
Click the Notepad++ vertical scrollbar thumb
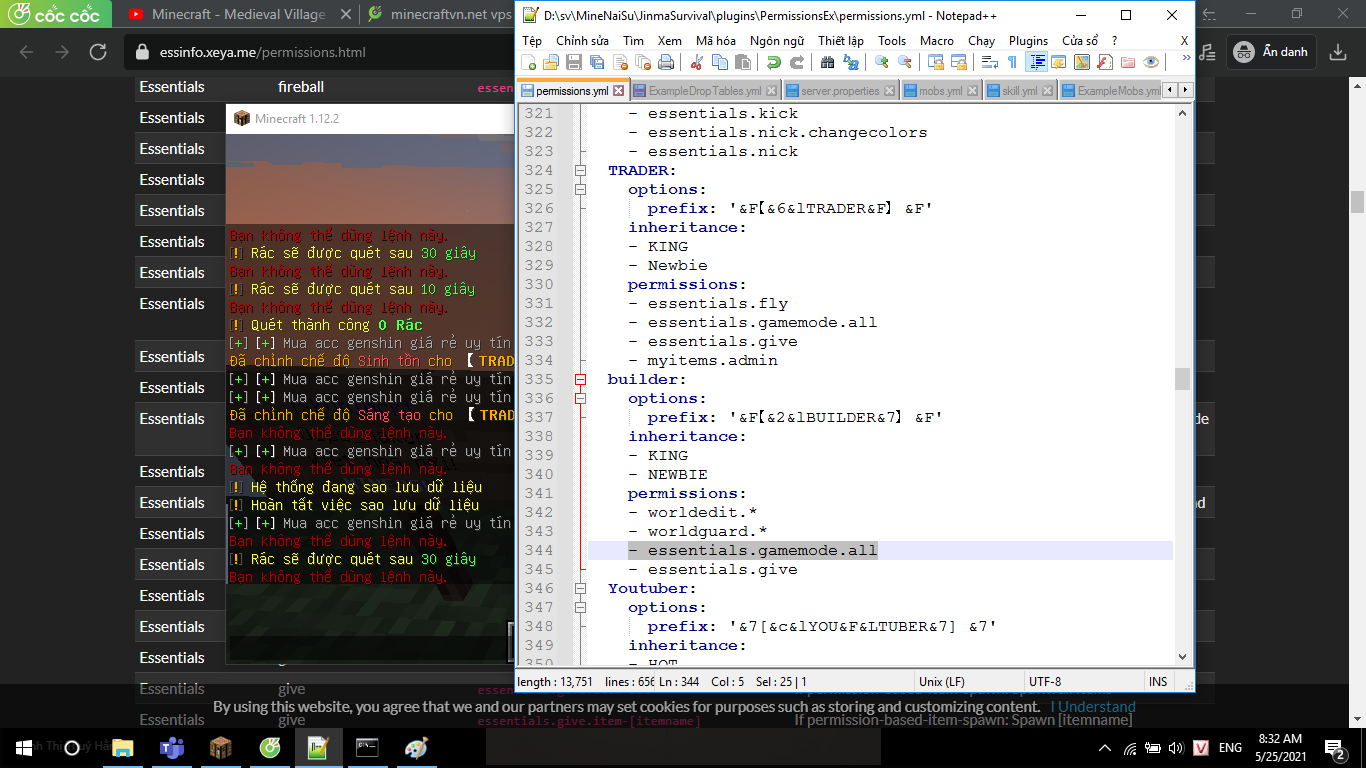coord(1183,378)
